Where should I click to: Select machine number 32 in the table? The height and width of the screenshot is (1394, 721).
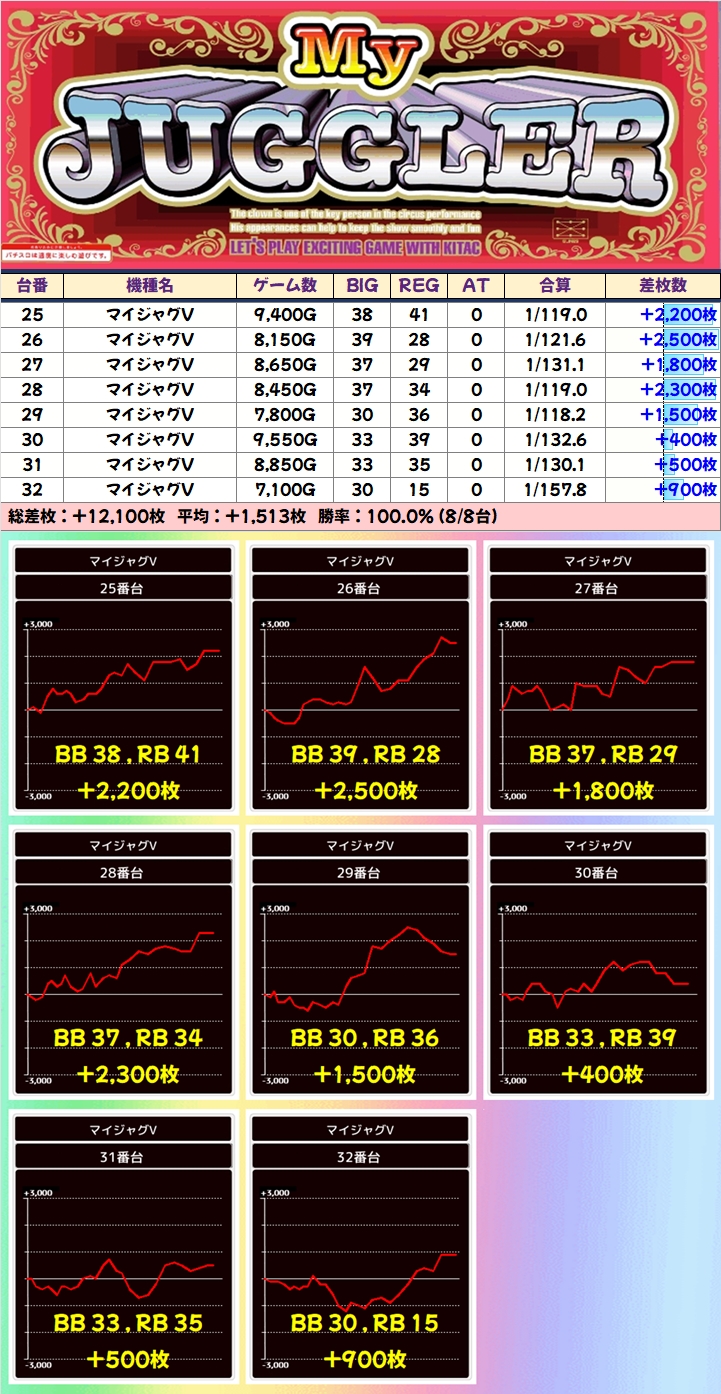tap(32, 489)
